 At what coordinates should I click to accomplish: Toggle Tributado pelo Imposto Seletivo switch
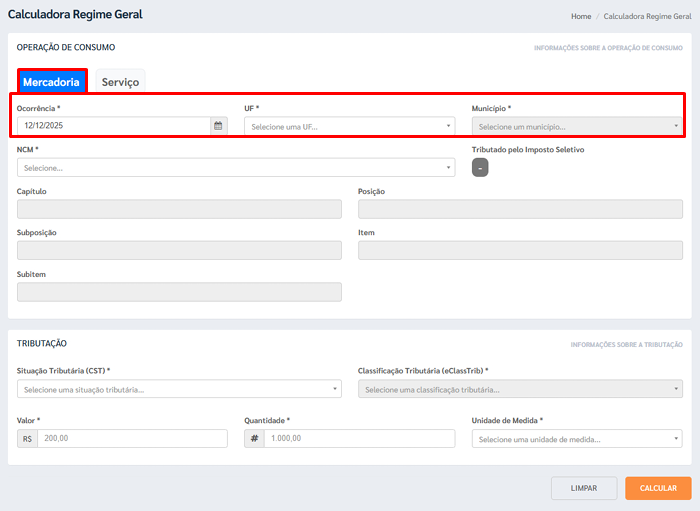click(480, 168)
